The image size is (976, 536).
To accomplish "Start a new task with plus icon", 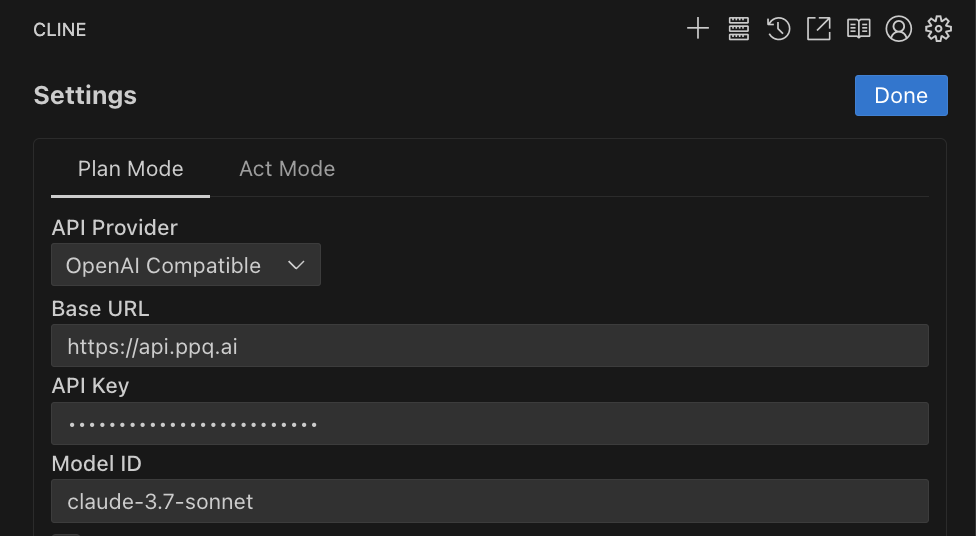I will [698, 29].
